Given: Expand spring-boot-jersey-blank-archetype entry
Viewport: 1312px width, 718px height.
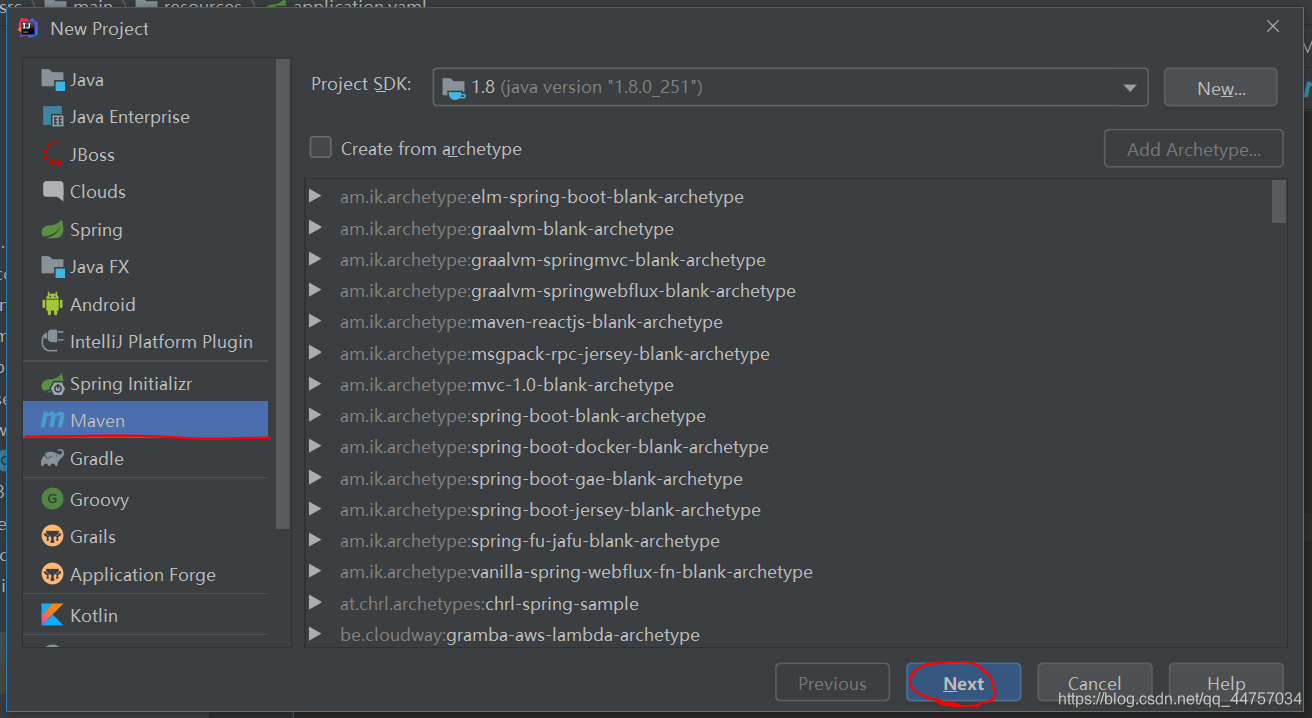Looking at the screenshot, I should pyautogui.click(x=316, y=509).
